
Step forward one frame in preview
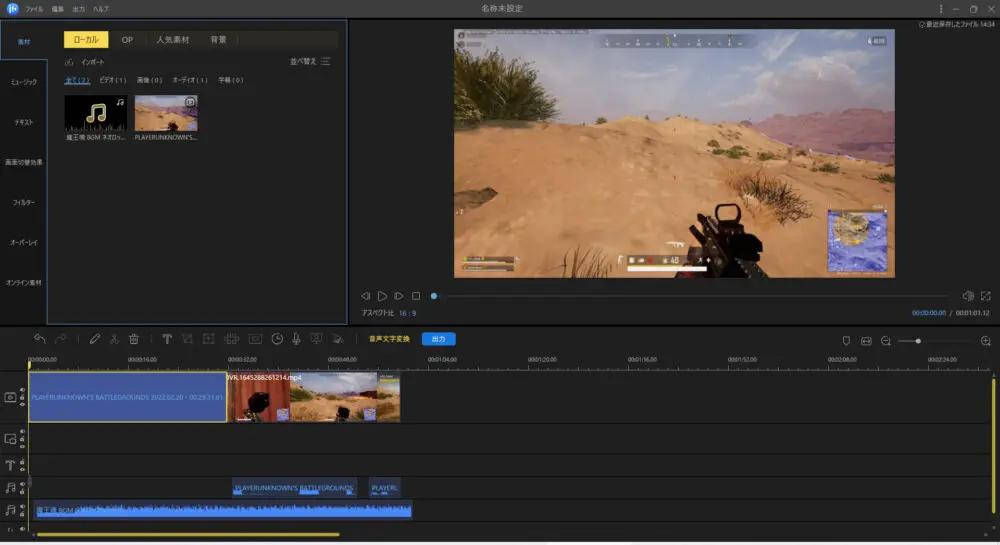(x=399, y=296)
